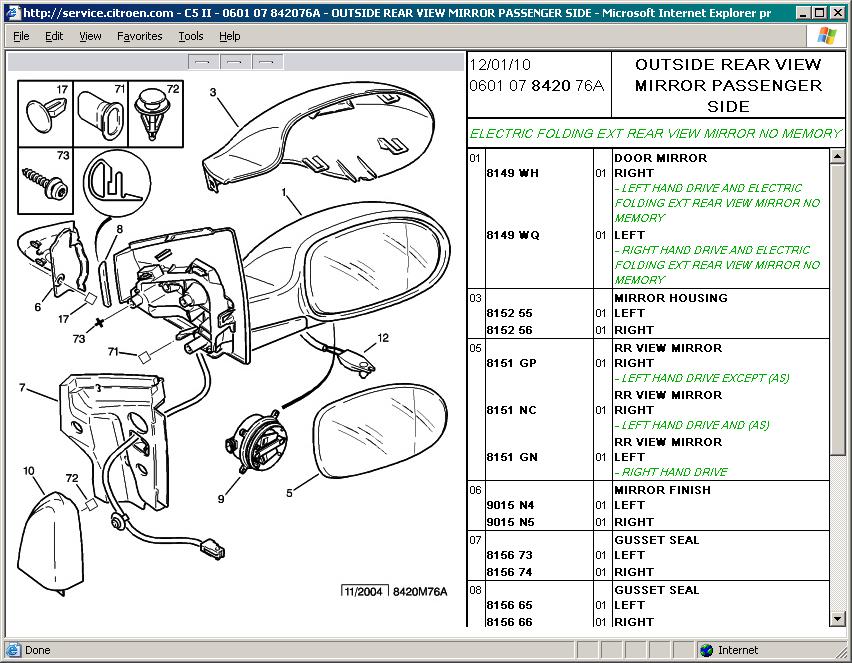Click part number 8152 56
Screen dimensions: 852x663
[x=509, y=330]
